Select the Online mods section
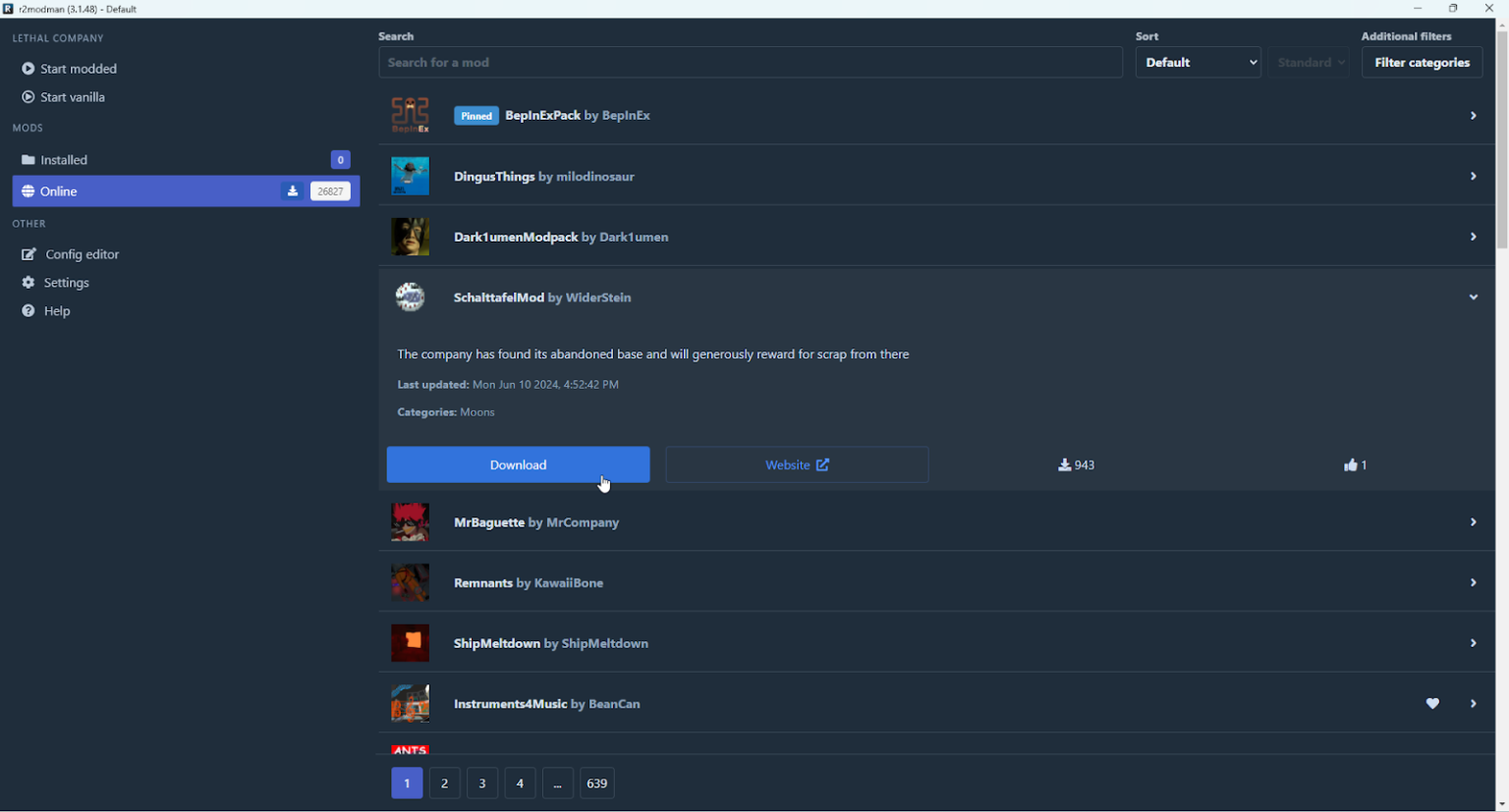Image resolution: width=1509 pixels, height=812 pixels. [186, 191]
